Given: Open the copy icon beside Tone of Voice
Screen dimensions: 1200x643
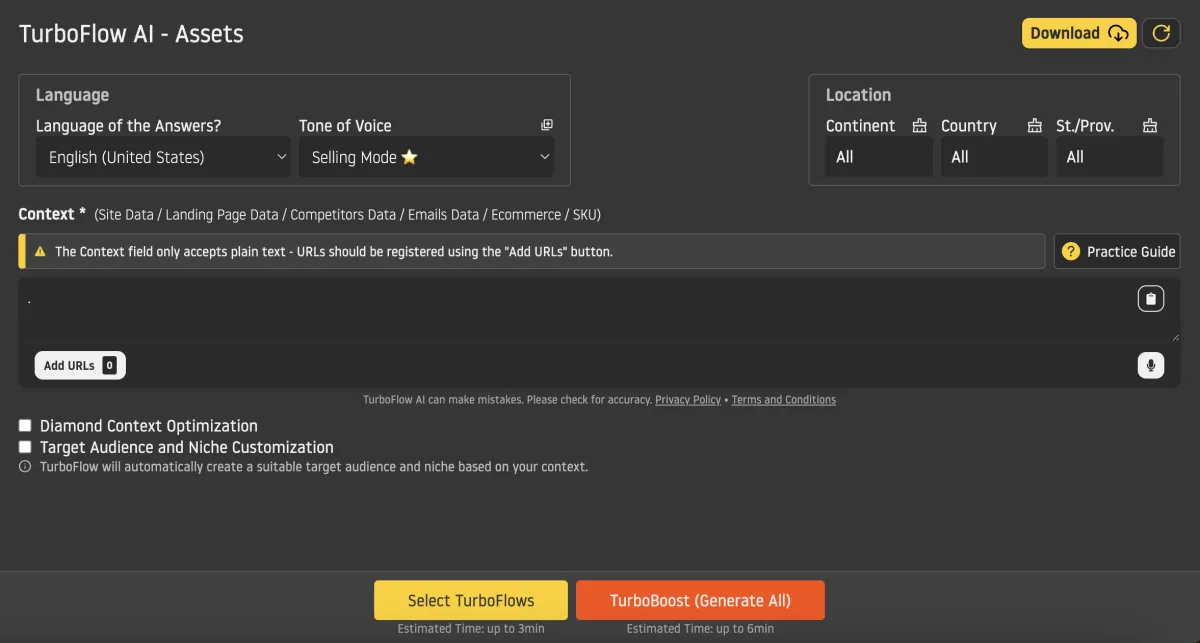Looking at the screenshot, I should (x=547, y=125).
